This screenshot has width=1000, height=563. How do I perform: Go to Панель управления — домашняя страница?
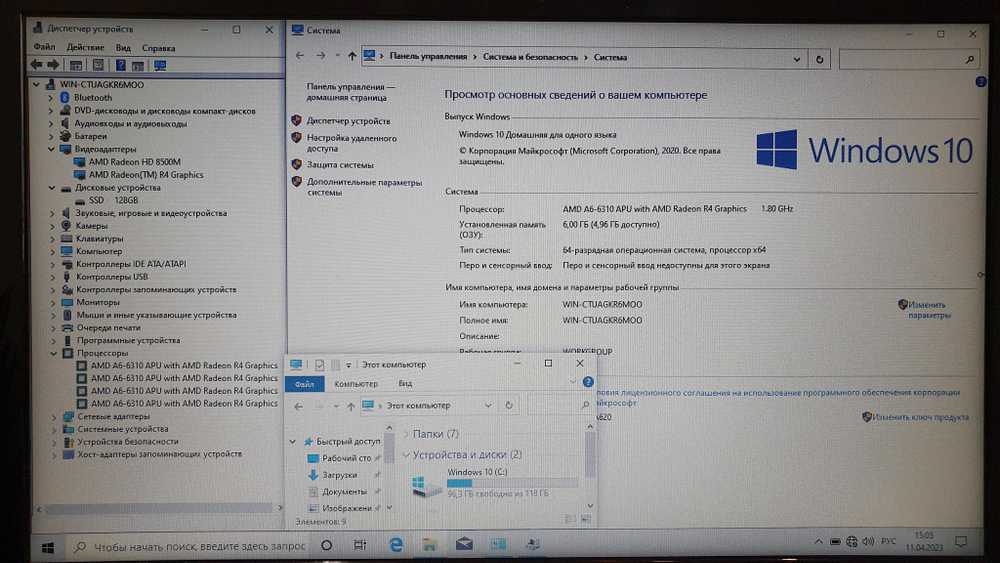click(x=350, y=92)
